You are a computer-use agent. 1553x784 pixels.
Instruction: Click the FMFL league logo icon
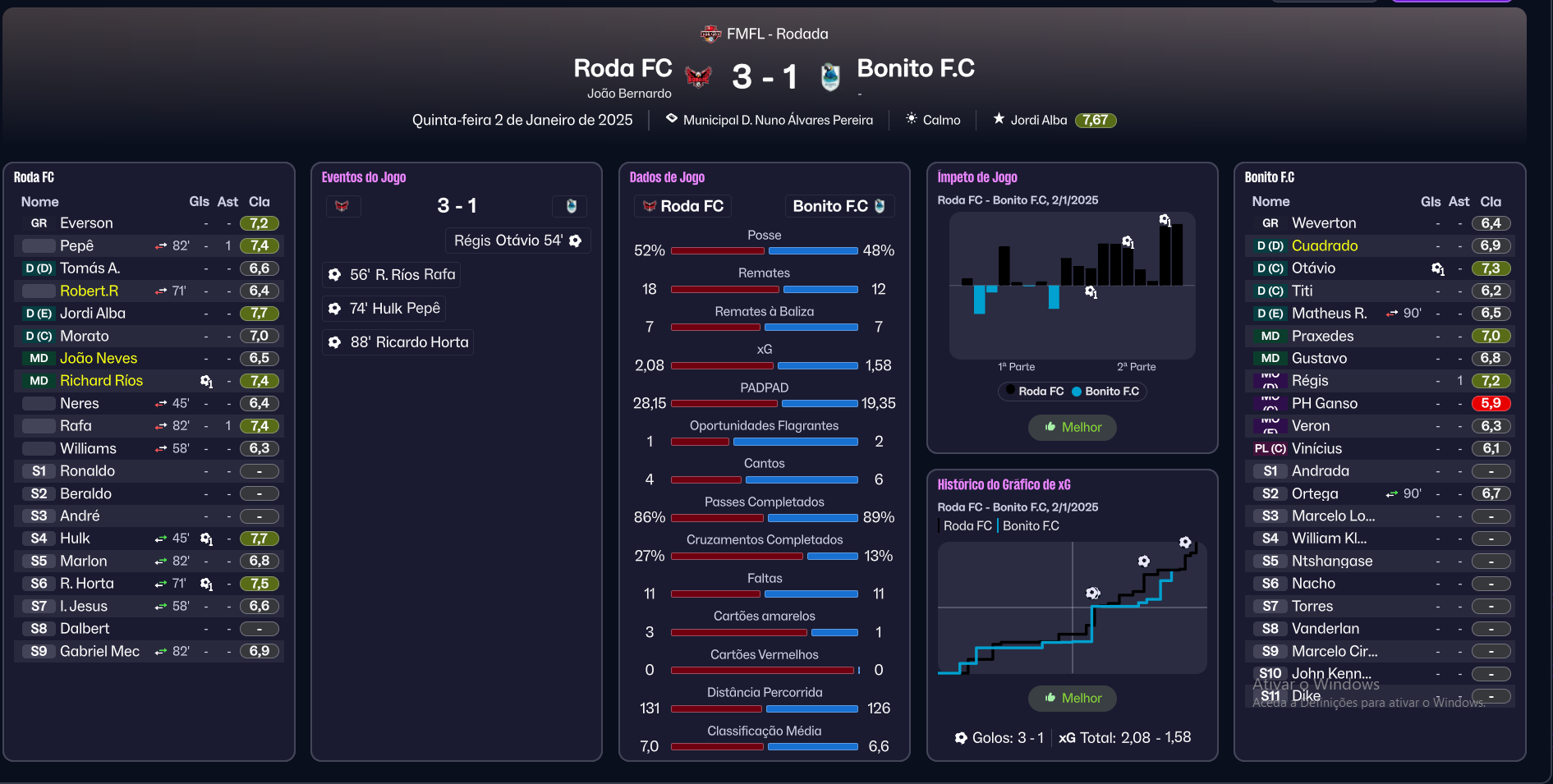pos(710,34)
